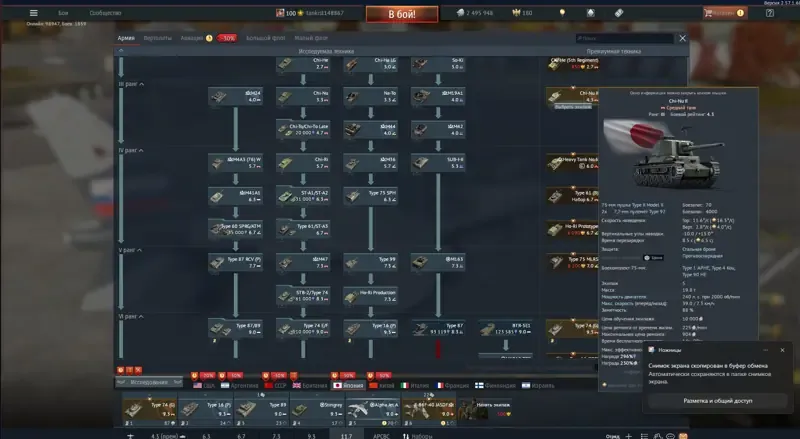The width and height of the screenshot is (800, 439).
Task: Select the M41A1 tank card
Action: pos(235,196)
